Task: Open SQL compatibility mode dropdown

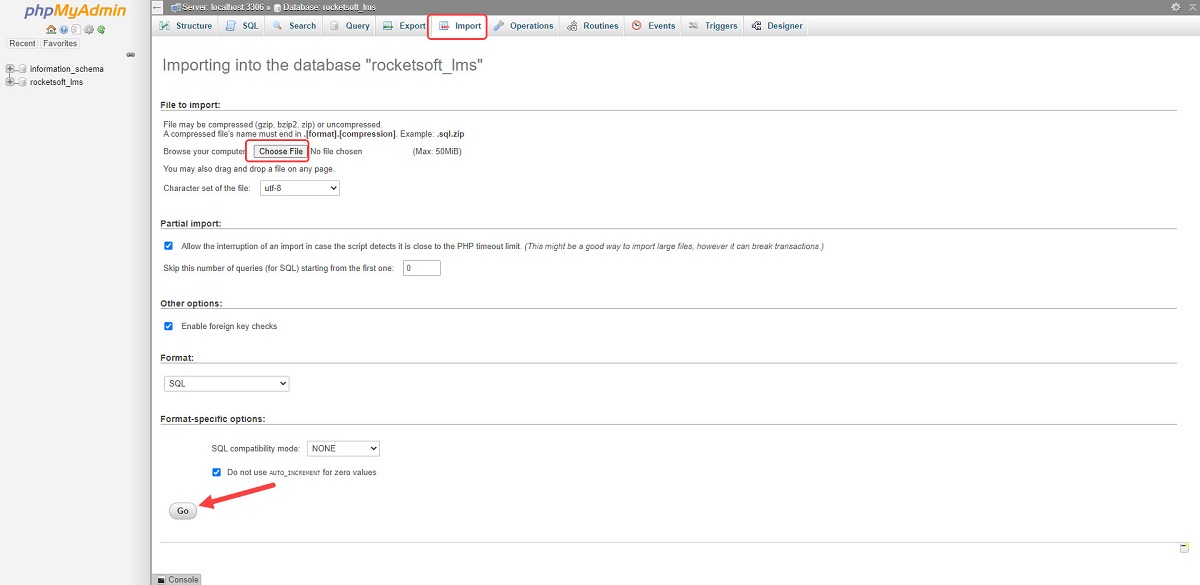Action: pyautogui.click(x=343, y=449)
